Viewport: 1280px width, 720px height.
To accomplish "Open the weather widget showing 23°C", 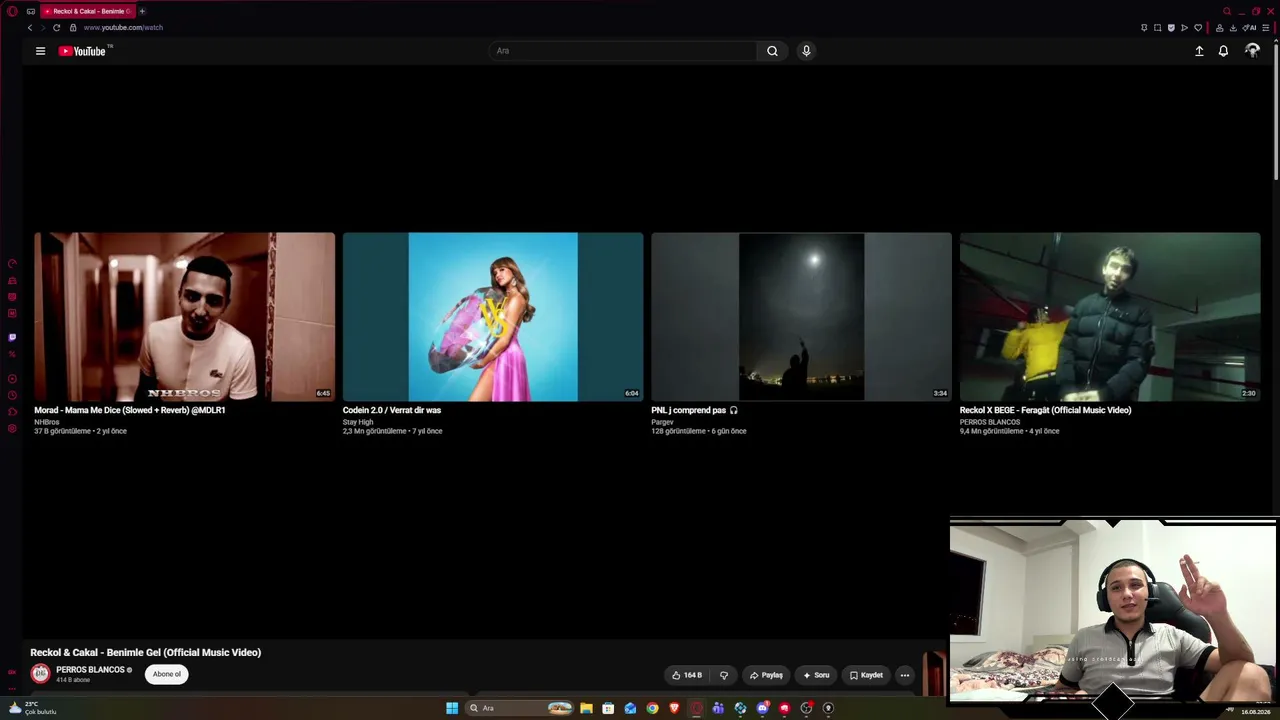I will point(32,708).
